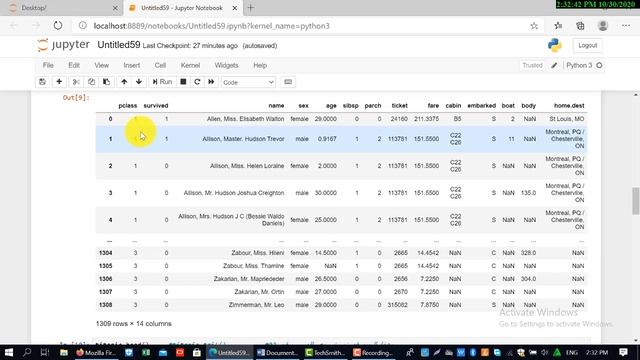Open the Widgets menu
Image resolution: width=640 pixels, height=360 pixels.
coord(227,65)
